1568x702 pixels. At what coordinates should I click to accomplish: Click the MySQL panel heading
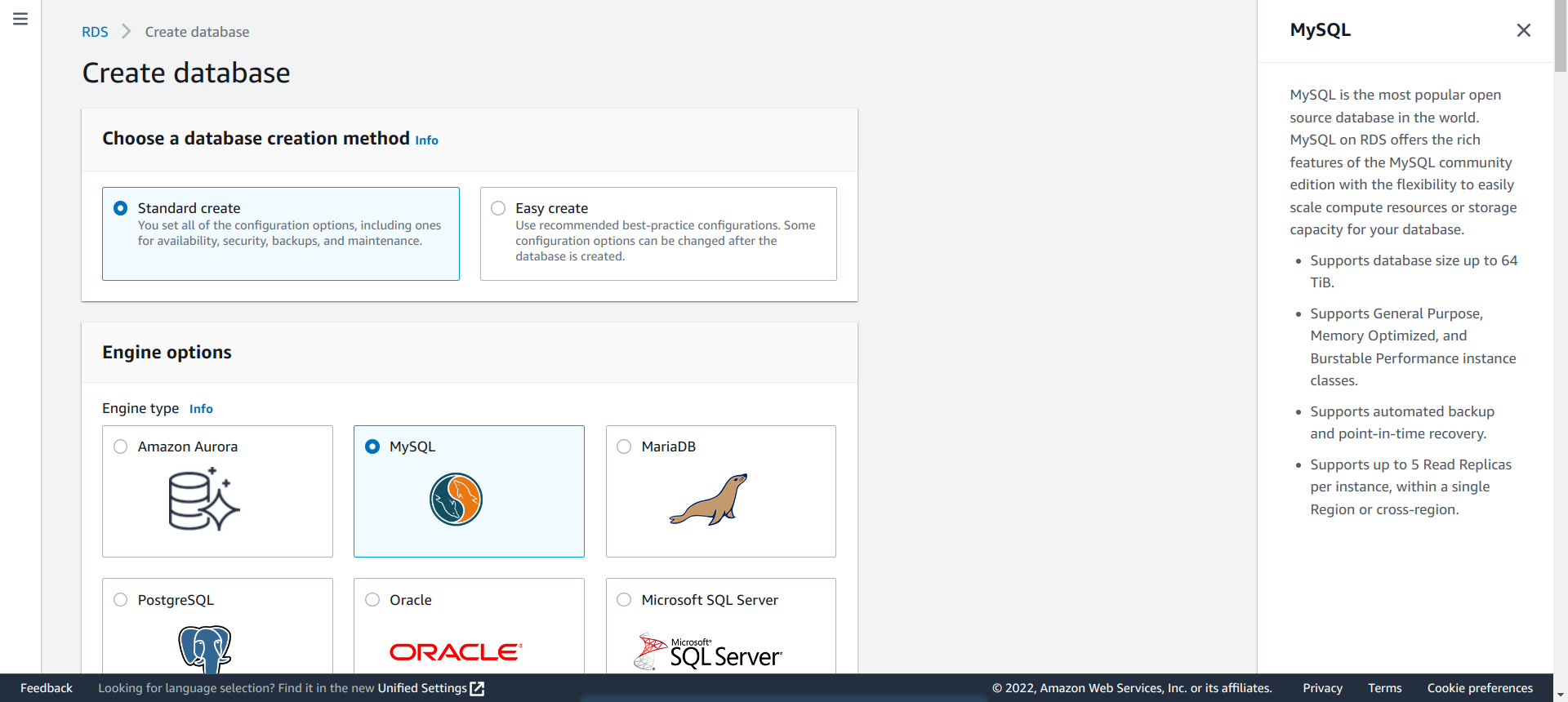[x=1320, y=30]
